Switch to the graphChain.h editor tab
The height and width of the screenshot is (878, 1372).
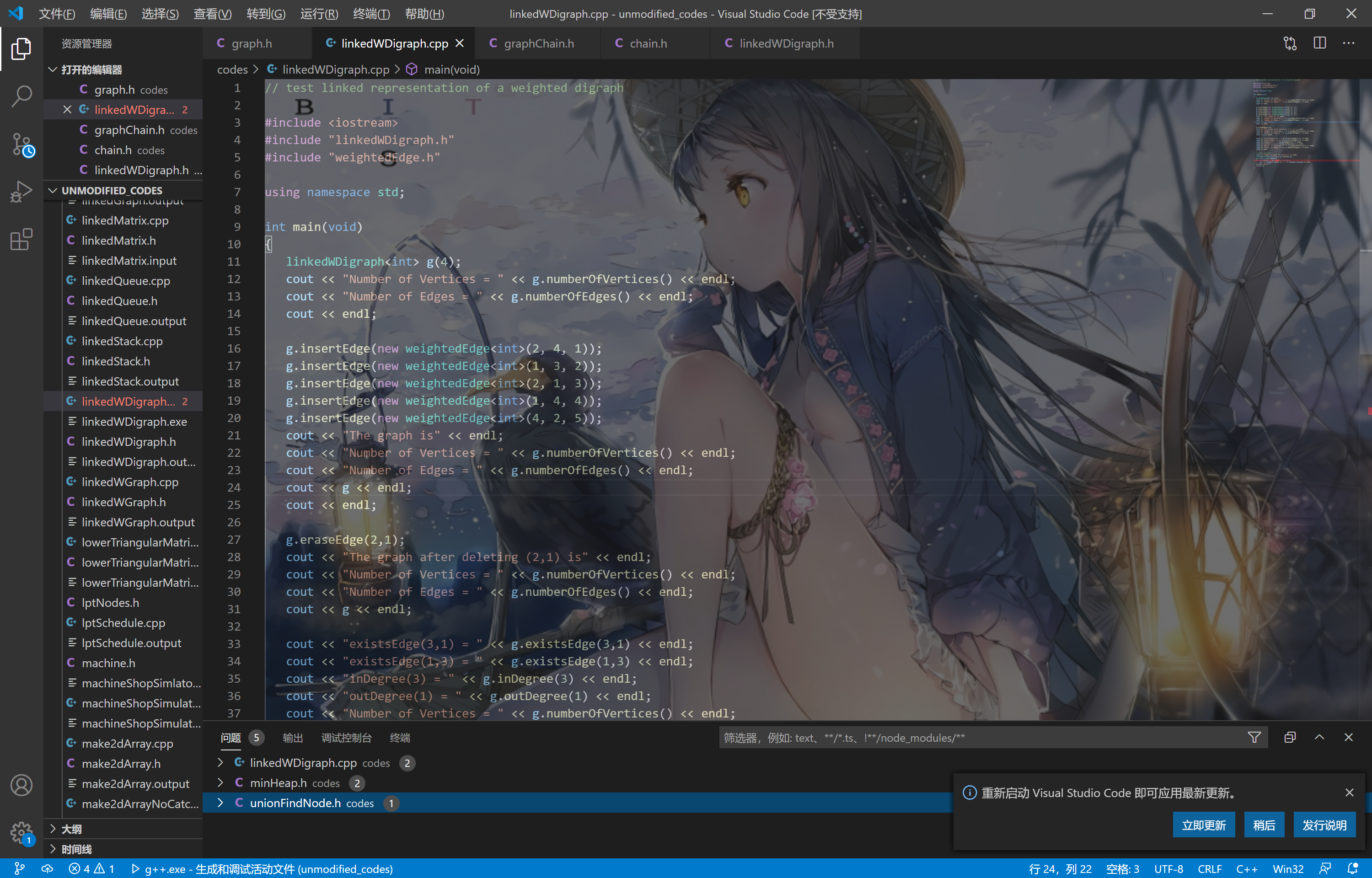[538, 43]
